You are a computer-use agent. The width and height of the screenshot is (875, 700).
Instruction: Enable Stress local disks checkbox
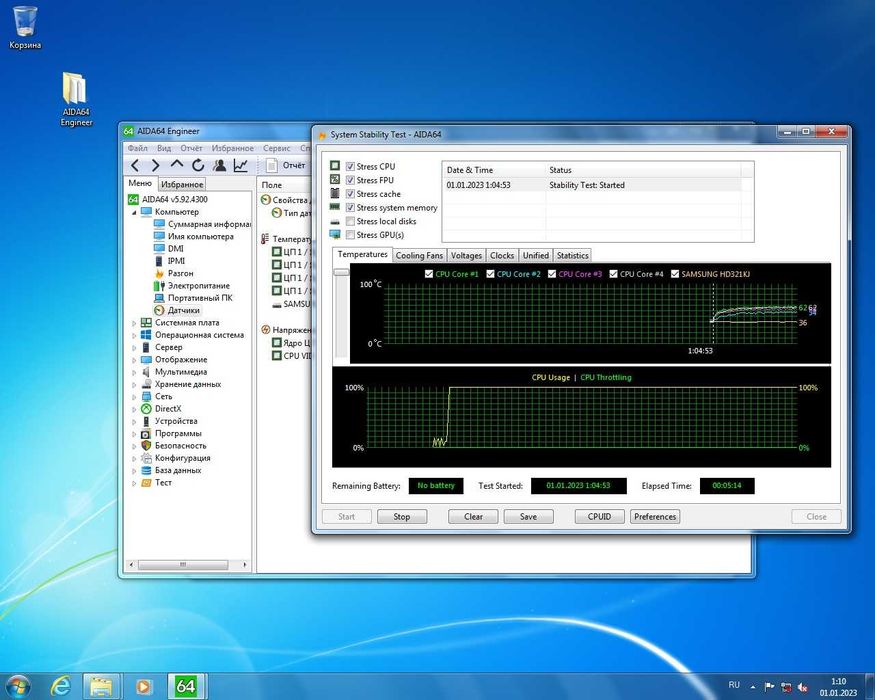click(x=350, y=221)
